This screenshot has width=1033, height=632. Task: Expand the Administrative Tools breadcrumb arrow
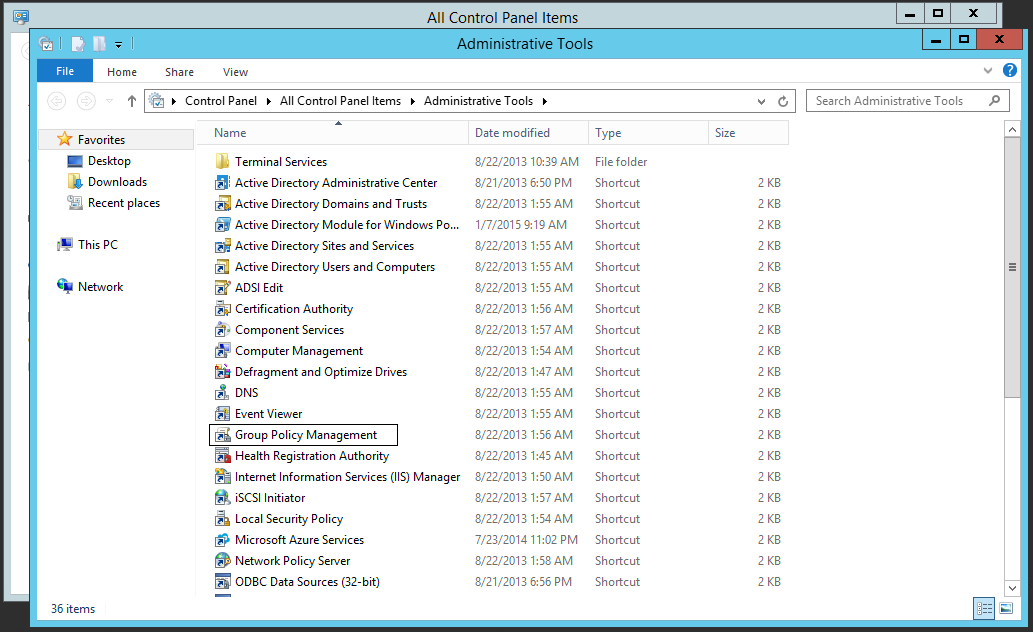coord(545,101)
